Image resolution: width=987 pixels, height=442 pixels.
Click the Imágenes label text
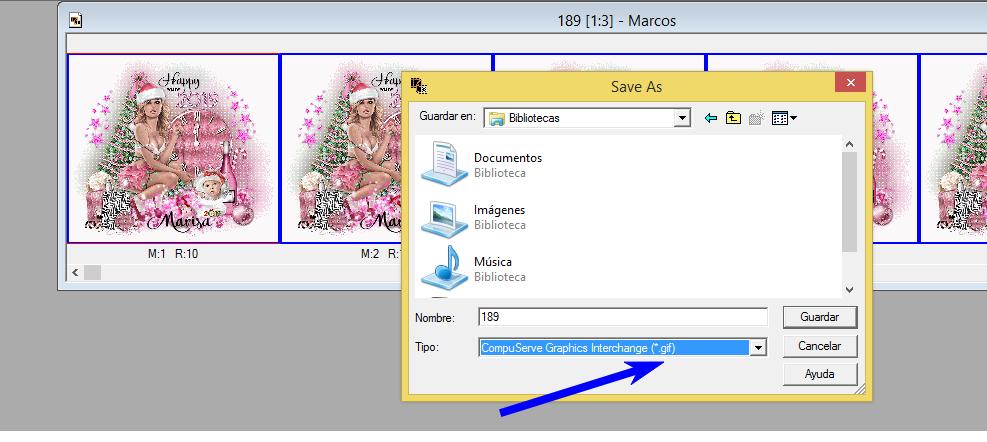(x=499, y=210)
